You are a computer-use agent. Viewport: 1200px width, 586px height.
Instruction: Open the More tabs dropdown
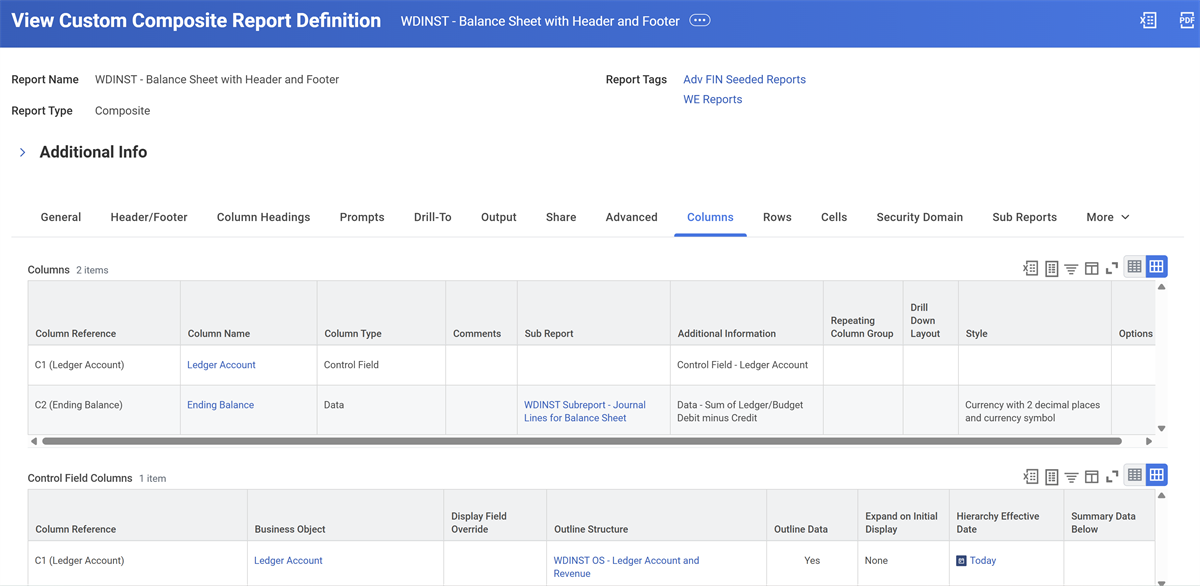(x=1108, y=217)
